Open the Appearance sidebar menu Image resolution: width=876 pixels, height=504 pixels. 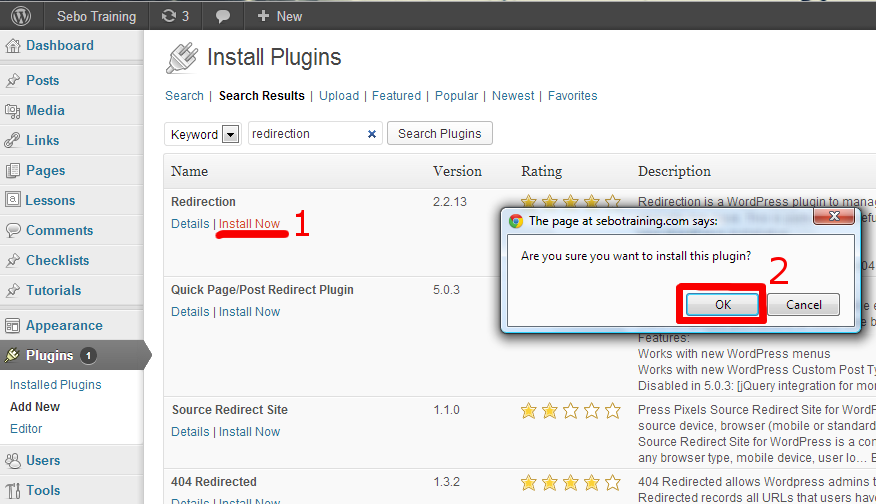[64, 326]
